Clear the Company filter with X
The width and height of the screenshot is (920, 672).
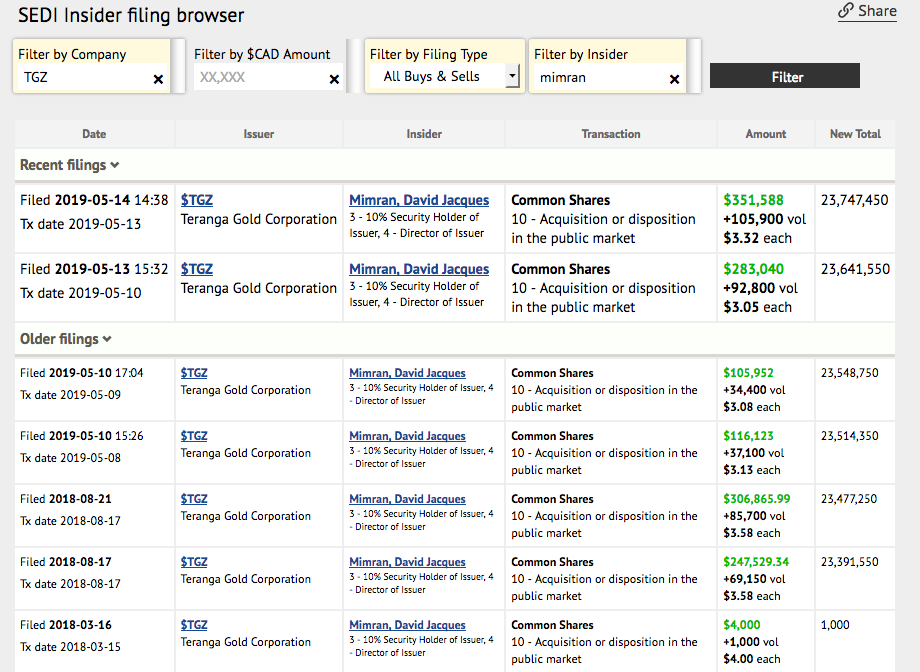(x=158, y=79)
